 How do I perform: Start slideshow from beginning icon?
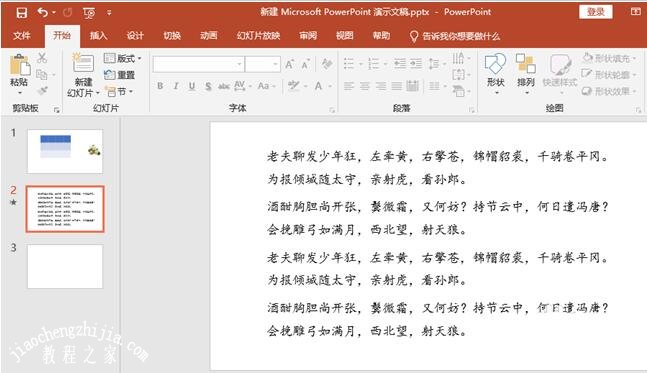(x=89, y=13)
